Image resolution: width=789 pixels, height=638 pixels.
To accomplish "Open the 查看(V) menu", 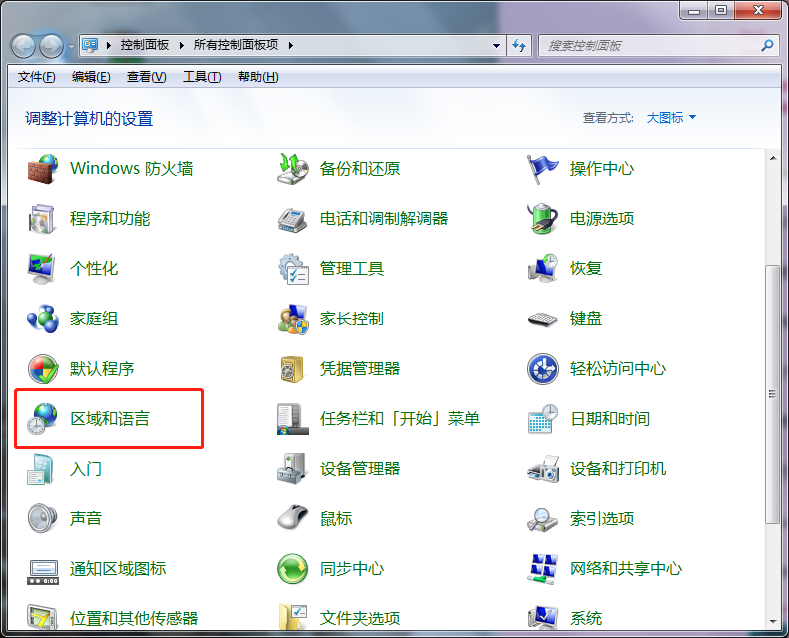I will click(146, 77).
